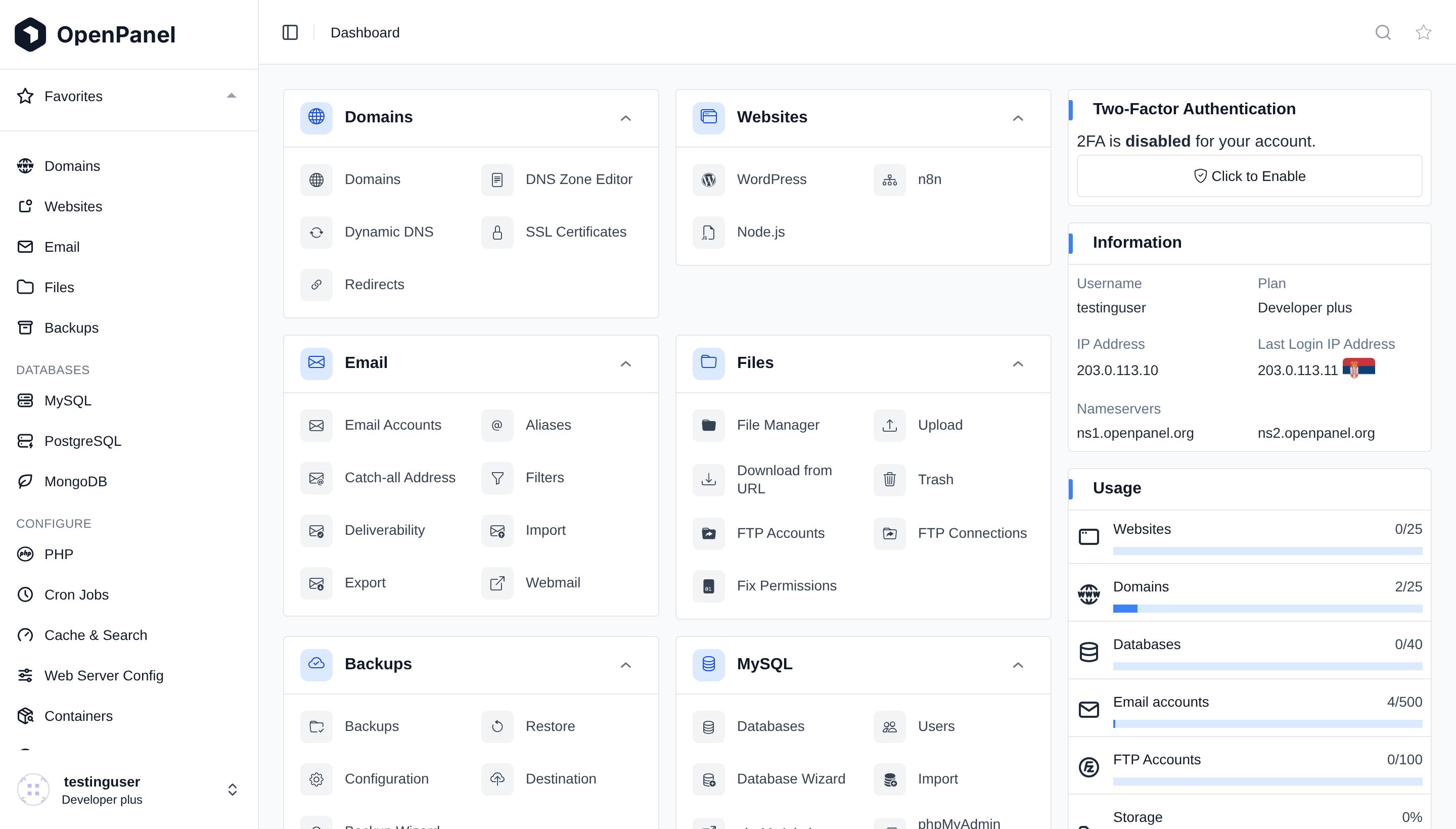This screenshot has height=829, width=1456.
Task: Open Email Accounts link
Action: click(392, 425)
